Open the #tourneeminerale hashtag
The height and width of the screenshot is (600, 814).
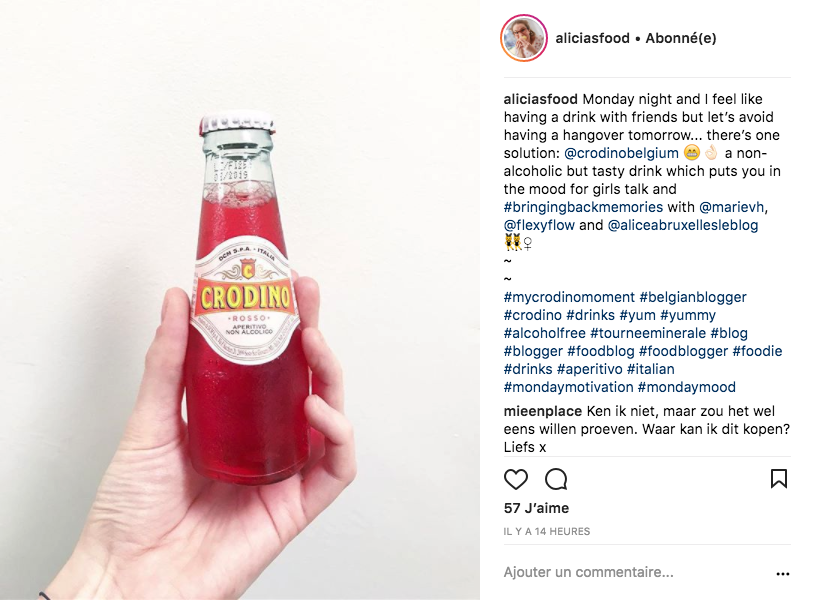click(648, 333)
